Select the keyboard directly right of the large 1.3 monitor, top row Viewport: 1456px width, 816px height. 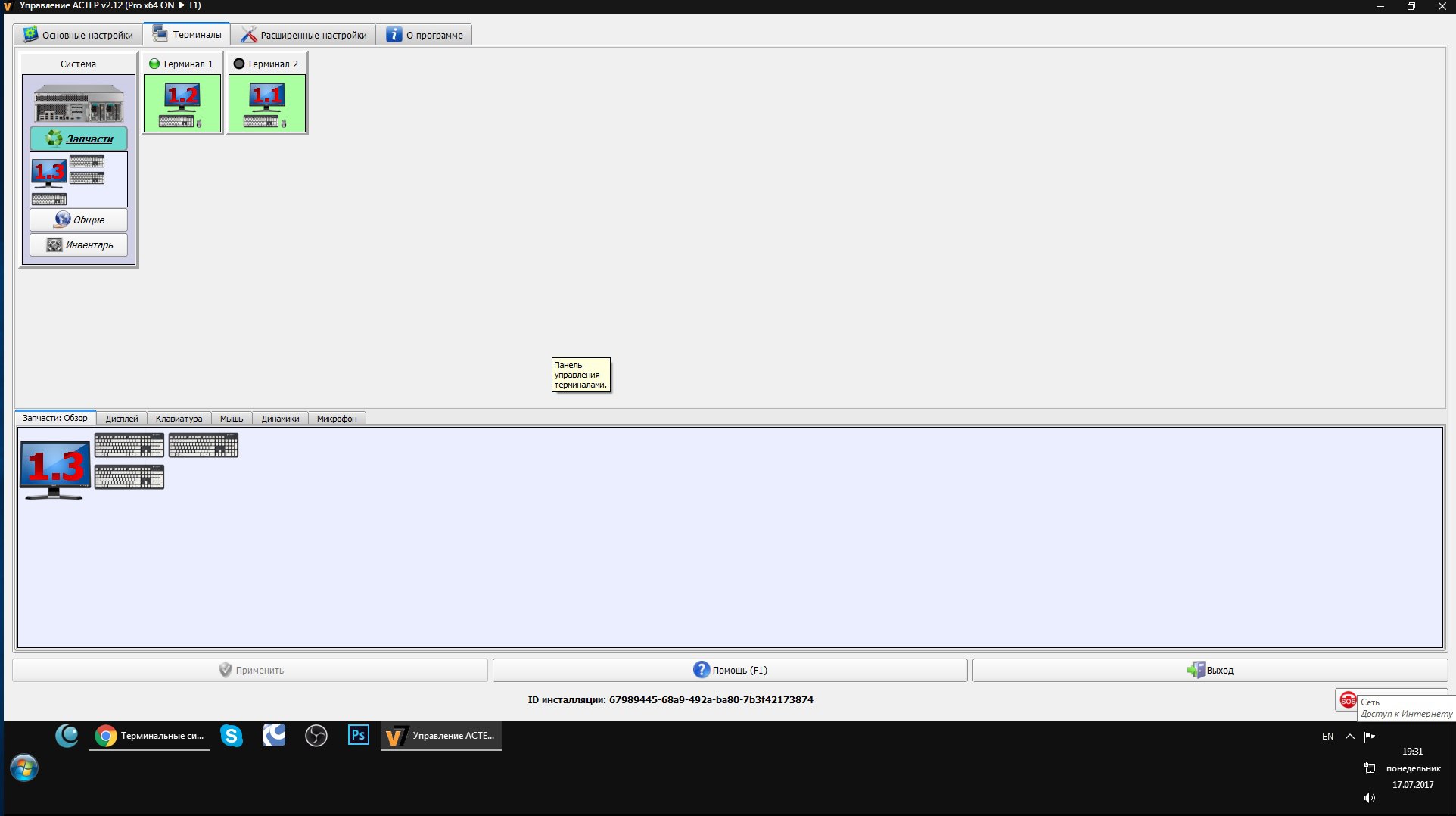click(x=129, y=445)
